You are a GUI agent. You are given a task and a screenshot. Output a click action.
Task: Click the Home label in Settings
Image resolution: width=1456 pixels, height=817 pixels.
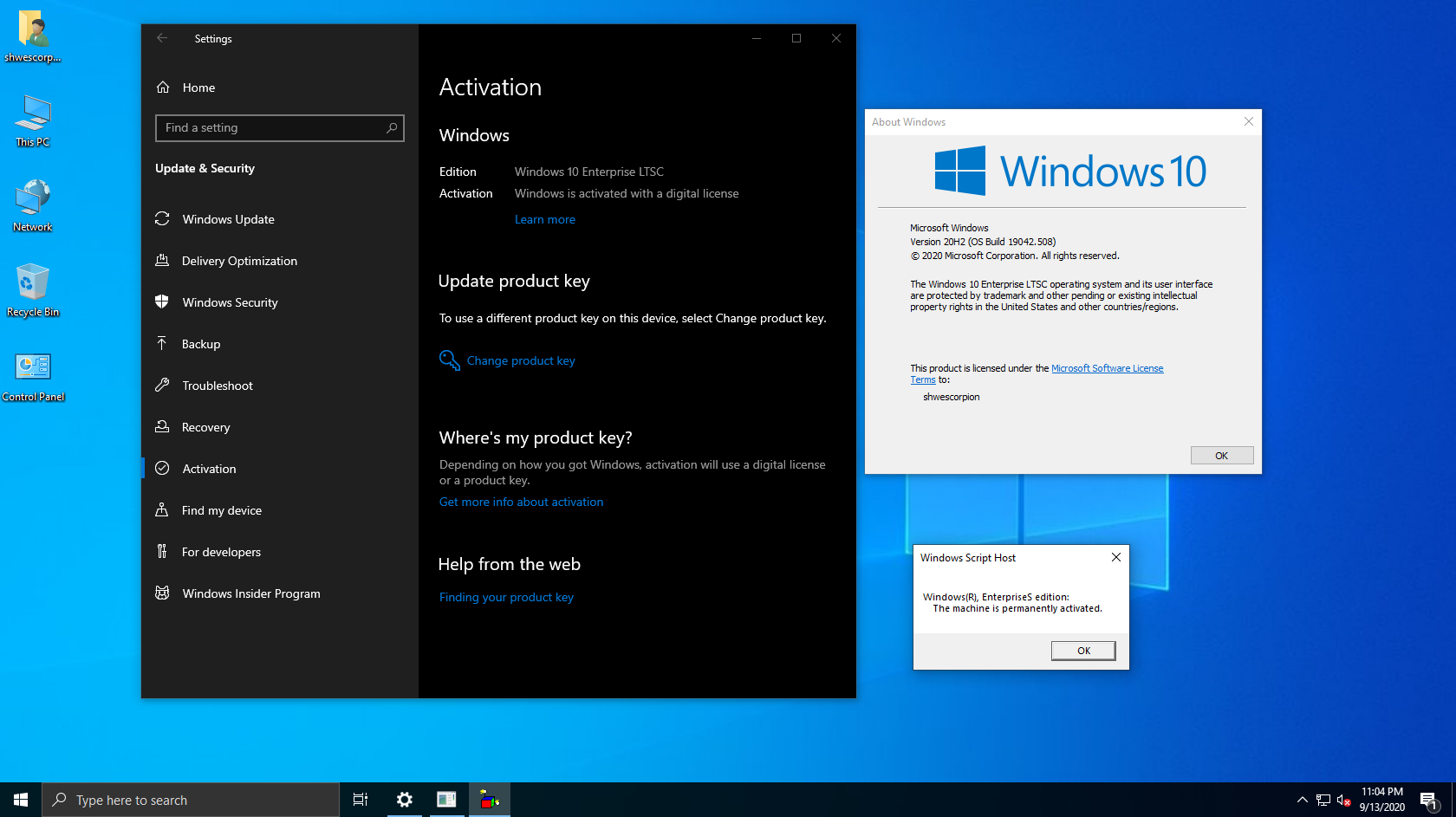[x=198, y=88]
